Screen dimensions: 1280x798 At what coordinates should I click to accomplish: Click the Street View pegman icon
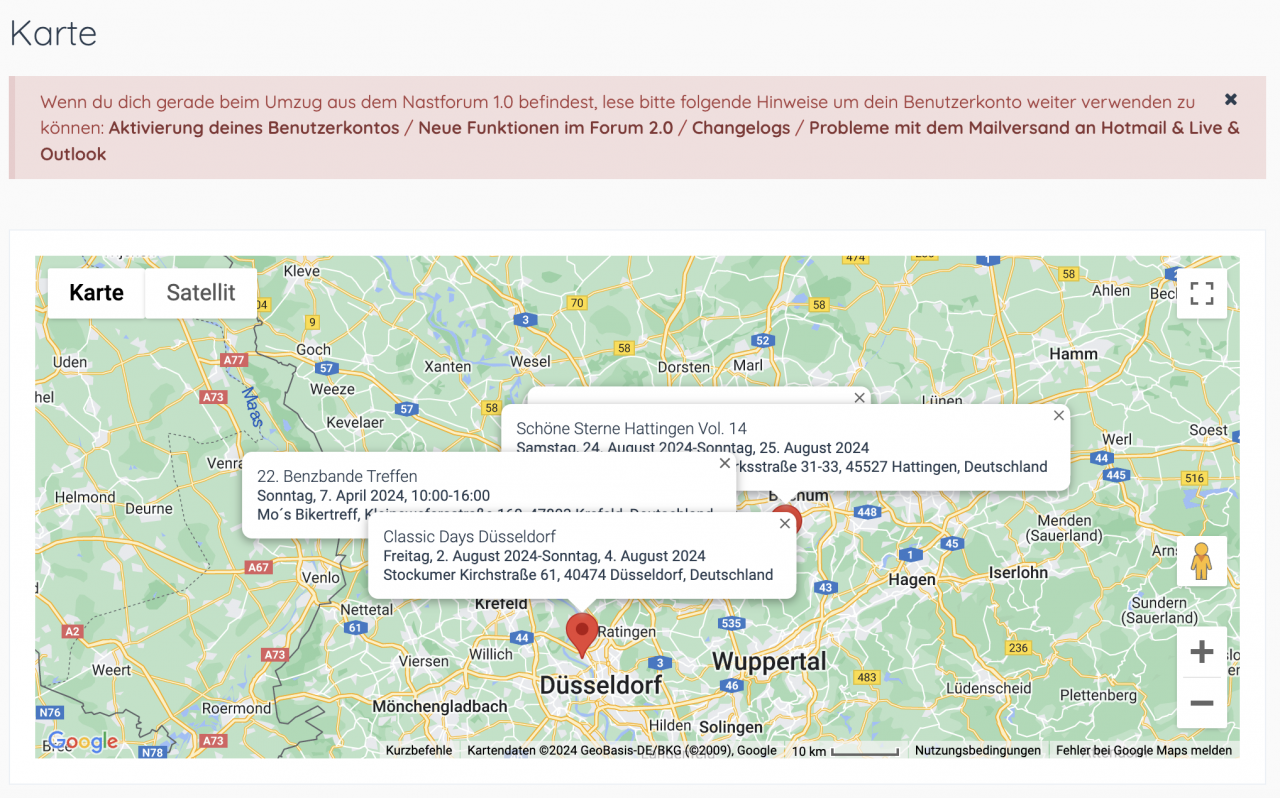pos(1201,562)
